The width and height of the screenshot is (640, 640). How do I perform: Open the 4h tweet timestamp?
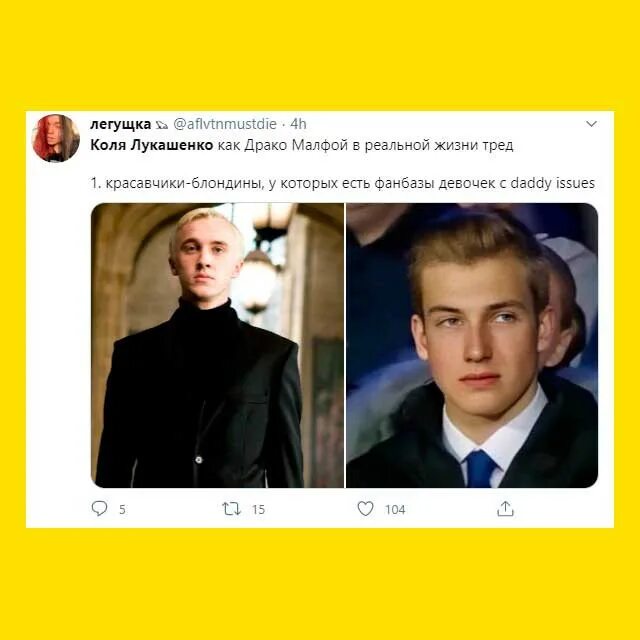click(298, 124)
